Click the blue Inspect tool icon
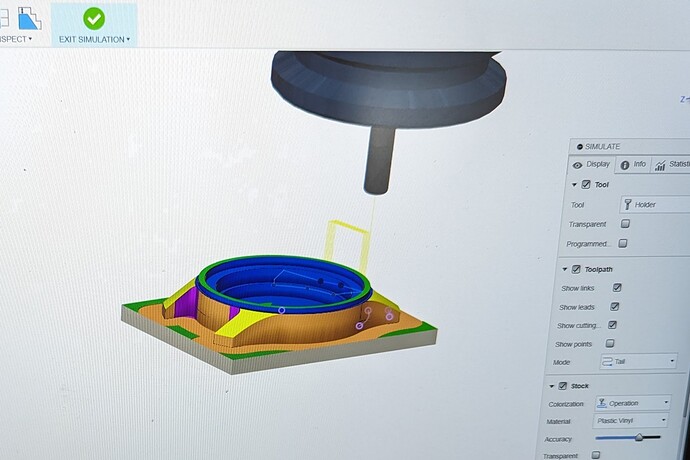 pos(28,17)
